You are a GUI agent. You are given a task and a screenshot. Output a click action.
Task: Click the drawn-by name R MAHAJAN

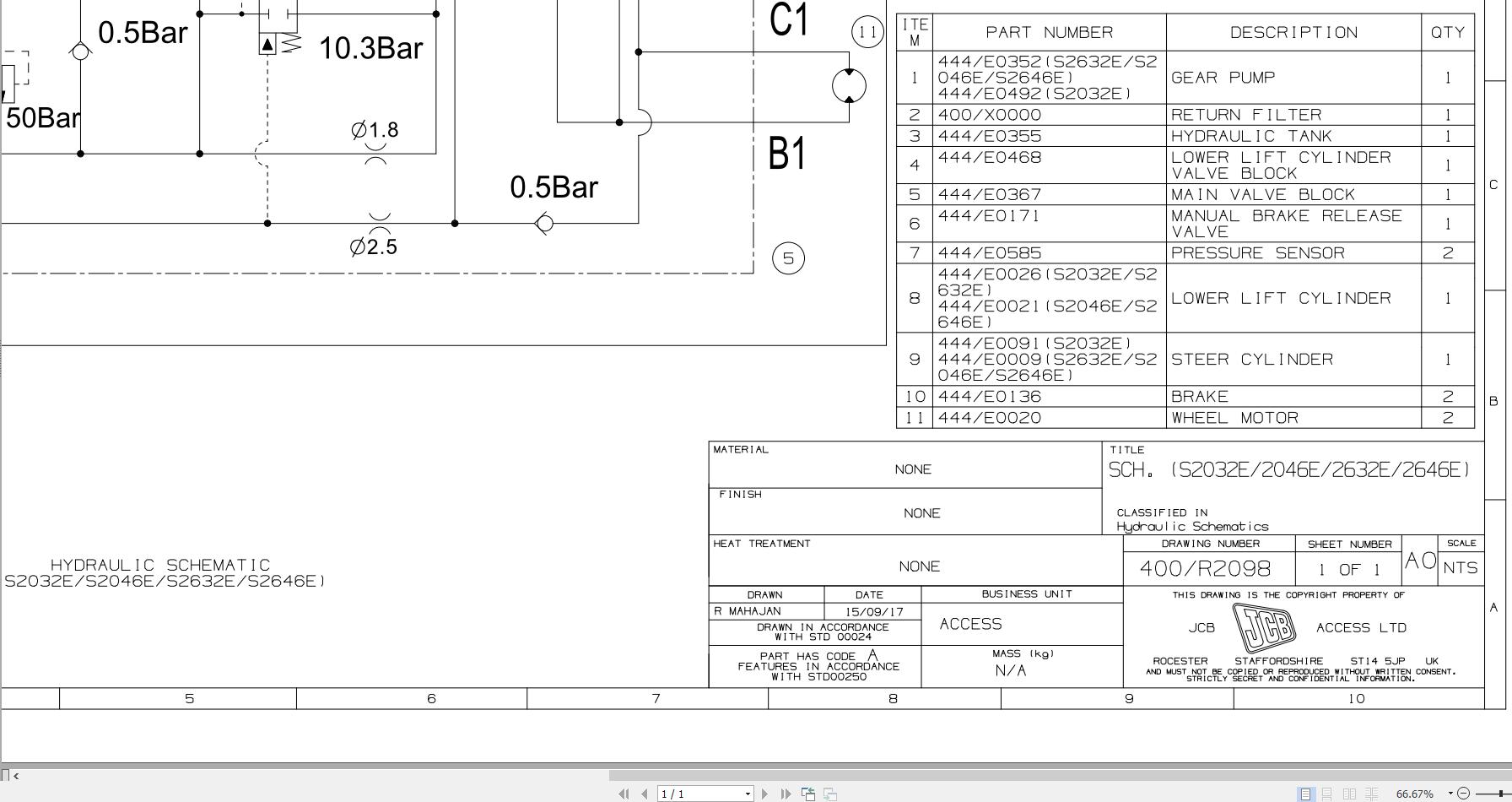click(748, 611)
